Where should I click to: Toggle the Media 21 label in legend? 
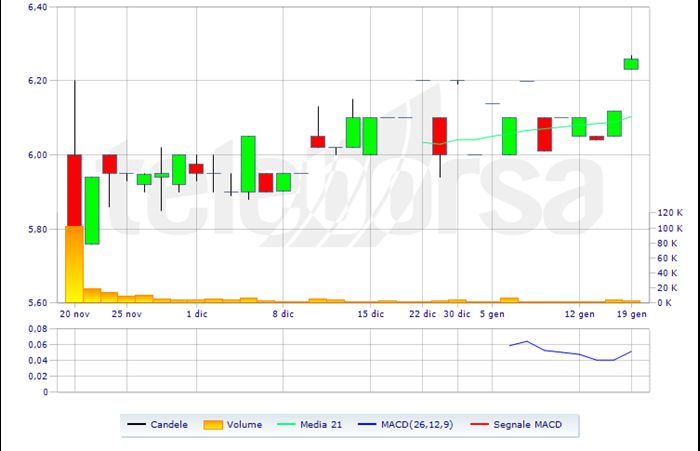[324, 425]
